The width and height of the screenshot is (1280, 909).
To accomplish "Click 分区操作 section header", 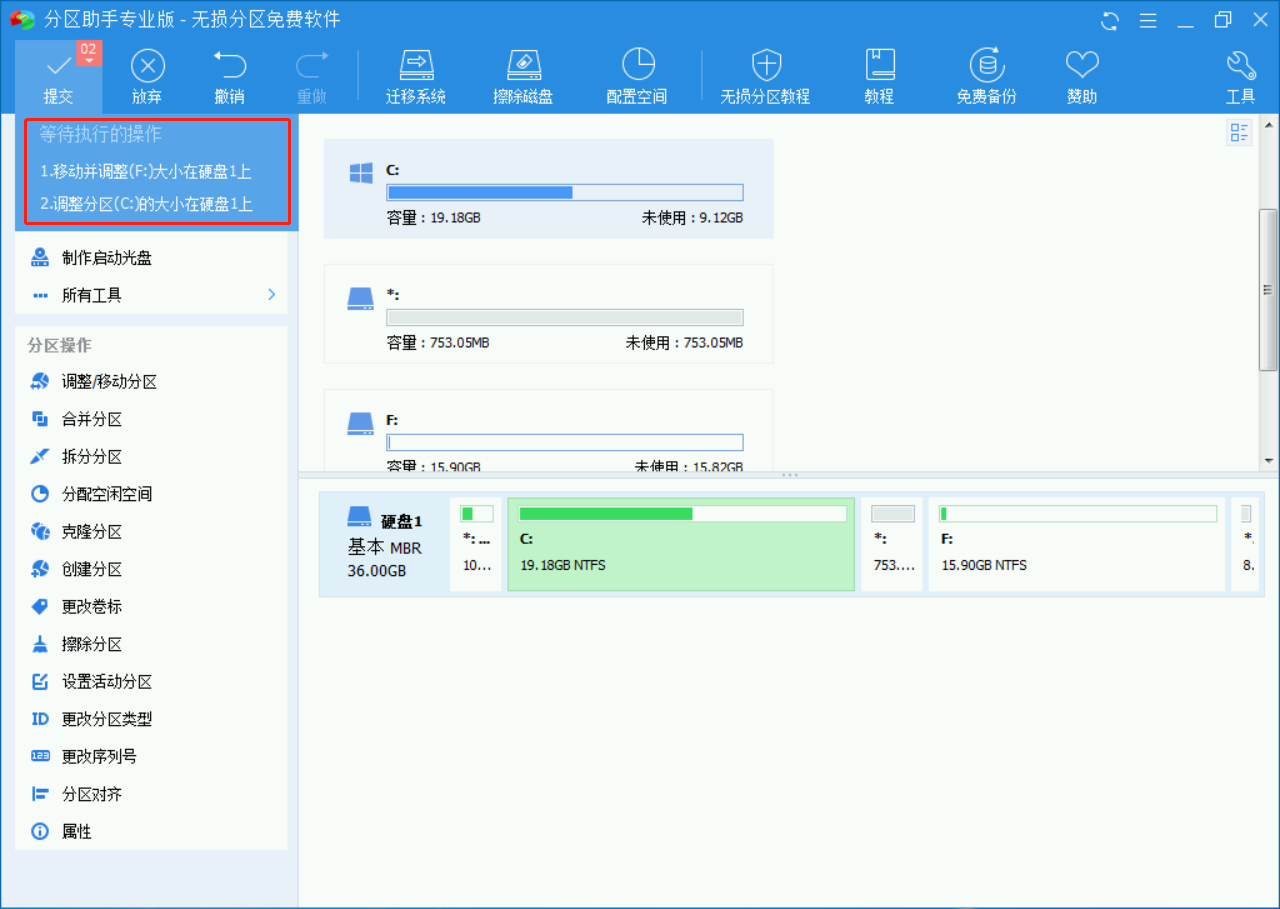I will 60,345.
